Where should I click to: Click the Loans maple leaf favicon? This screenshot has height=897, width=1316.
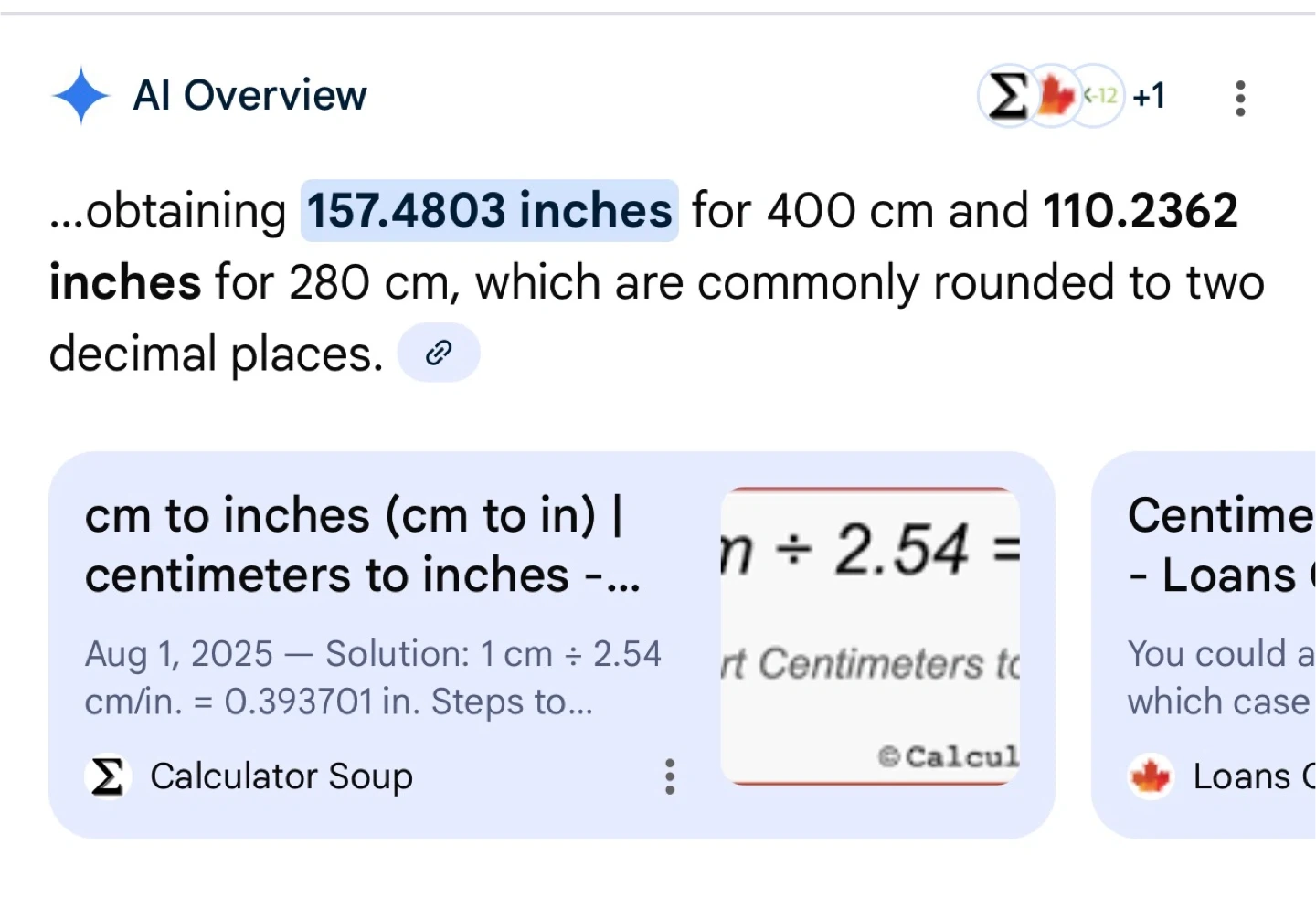pos(1151,776)
